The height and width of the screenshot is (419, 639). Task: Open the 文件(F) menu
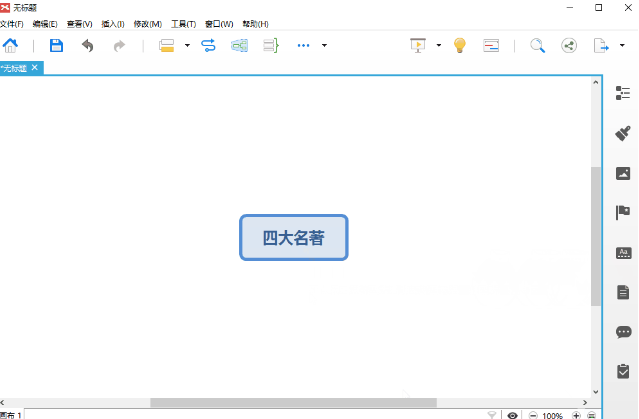[13, 23]
